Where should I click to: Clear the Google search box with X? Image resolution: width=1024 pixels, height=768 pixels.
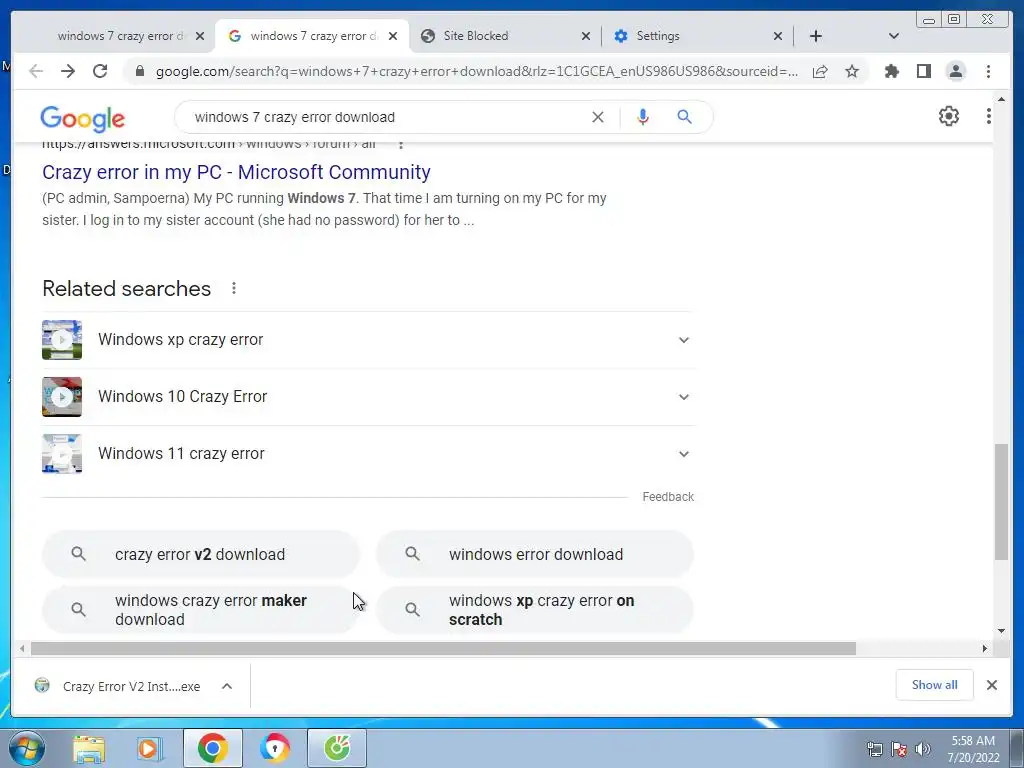598,117
